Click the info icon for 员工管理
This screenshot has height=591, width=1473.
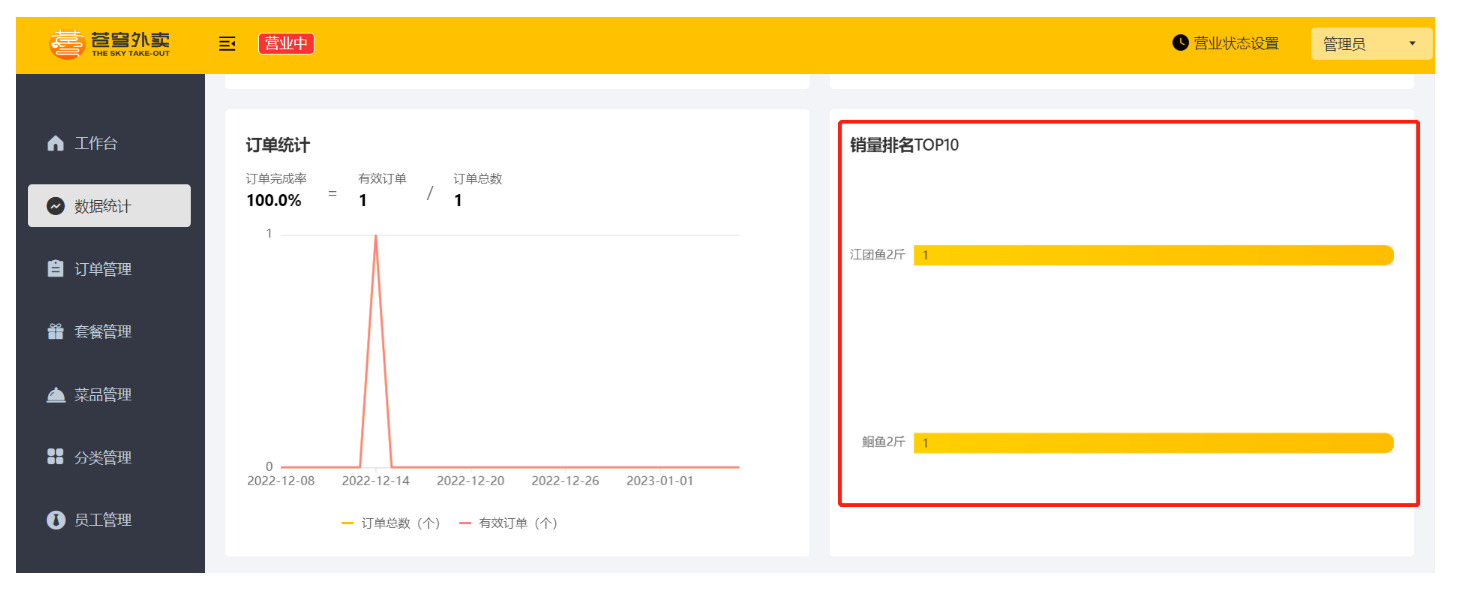coord(56,520)
